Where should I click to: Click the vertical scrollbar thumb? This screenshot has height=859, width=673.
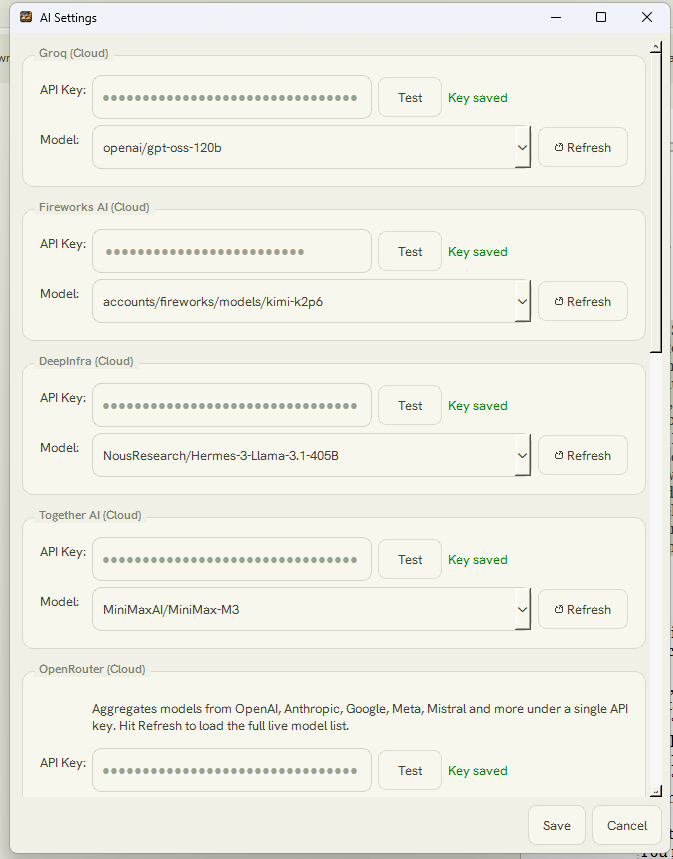(656, 203)
